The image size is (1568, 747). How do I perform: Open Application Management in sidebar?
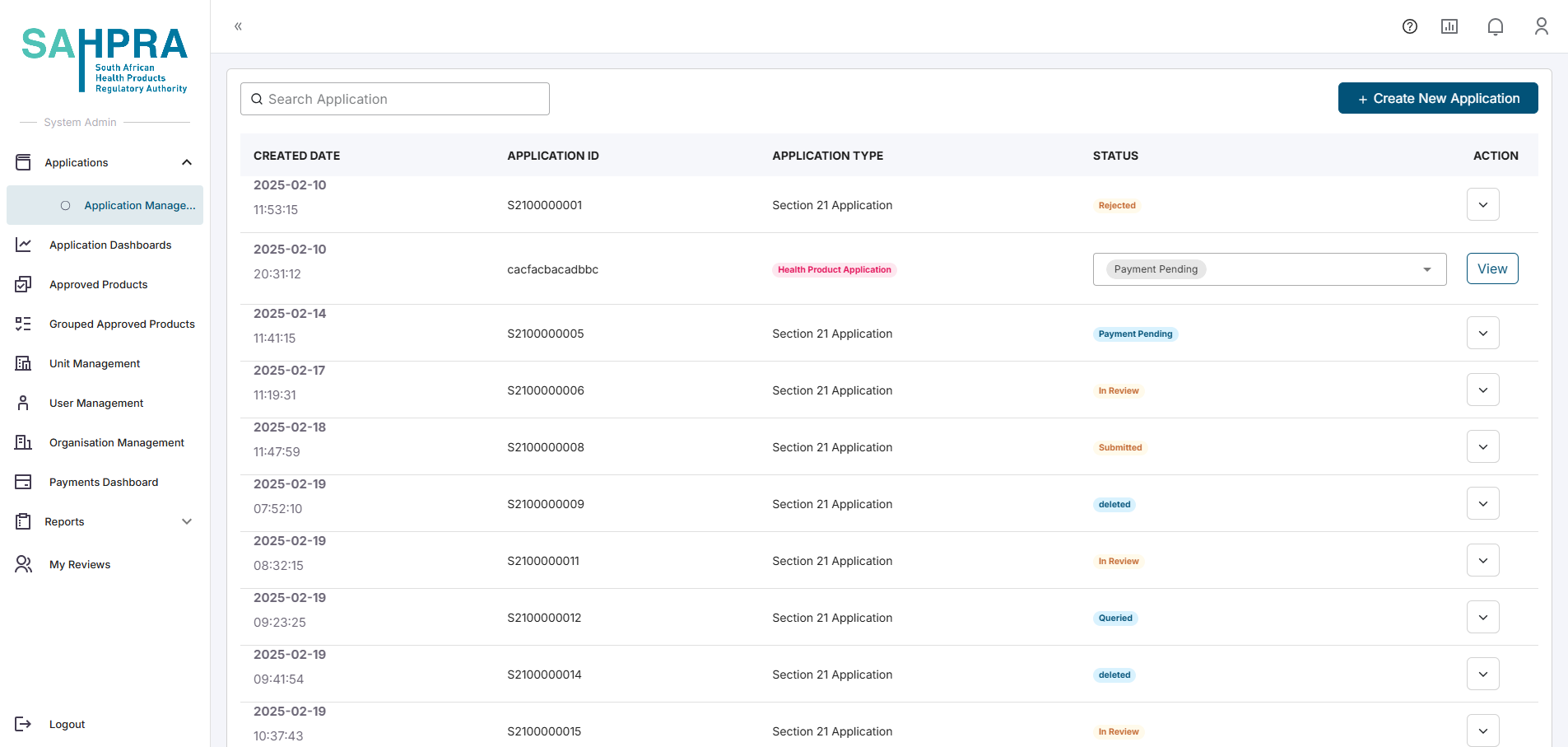pyautogui.click(x=105, y=205)
